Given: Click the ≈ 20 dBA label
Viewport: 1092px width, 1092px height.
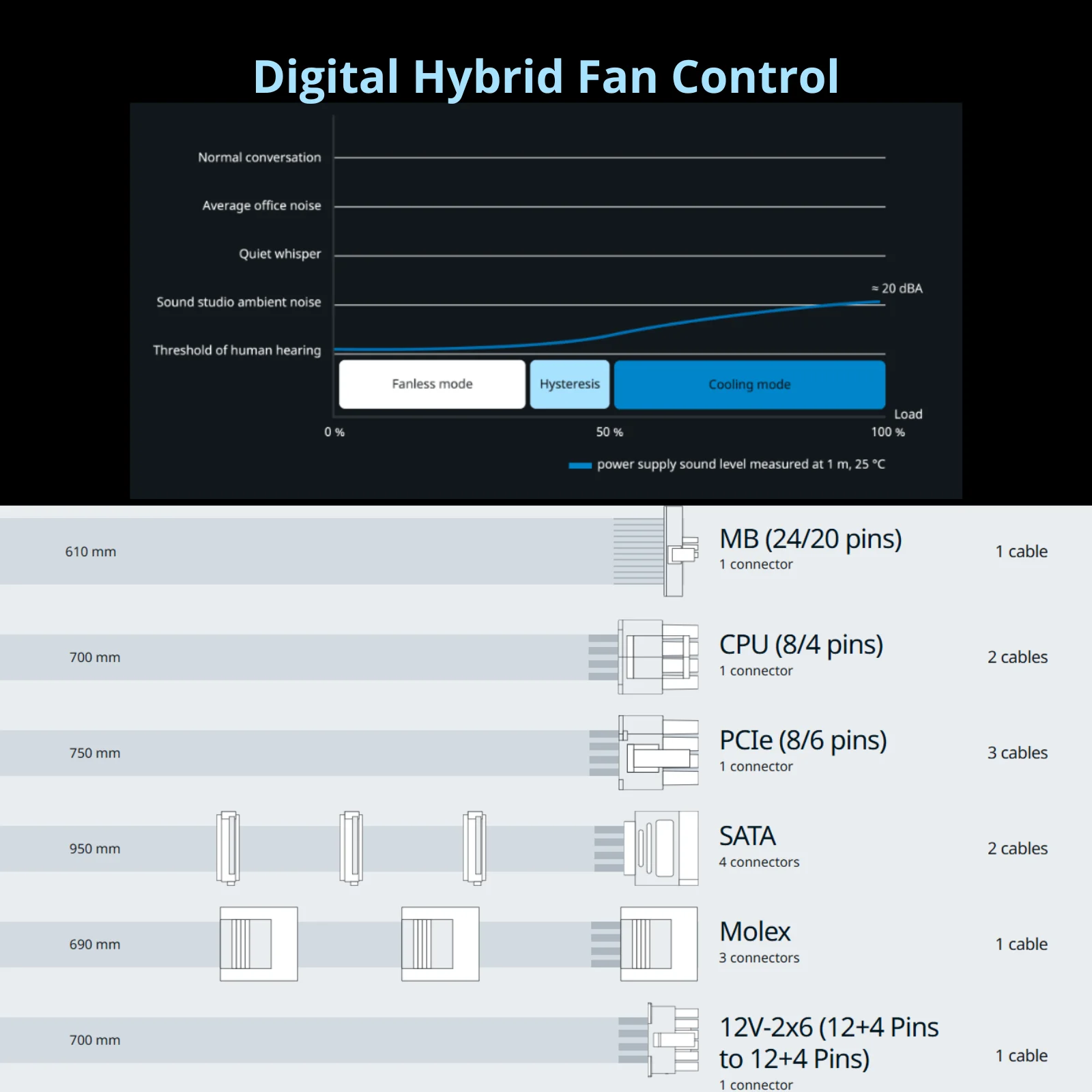Looking at the screenshot, I should click(x=897, y=289).
